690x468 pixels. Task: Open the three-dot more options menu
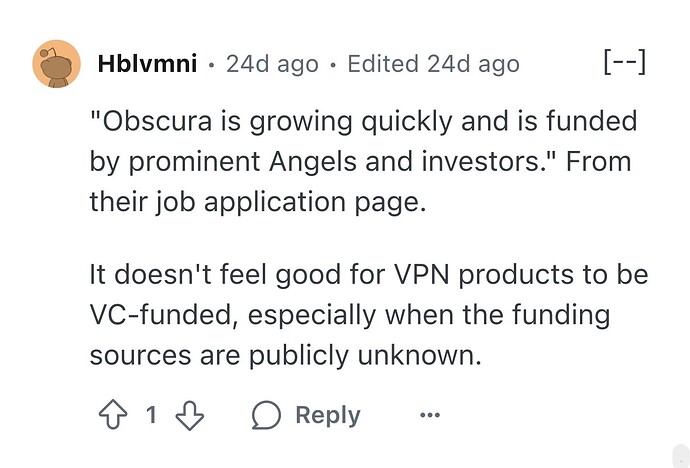pyautogui.click(x=429, y=416)
